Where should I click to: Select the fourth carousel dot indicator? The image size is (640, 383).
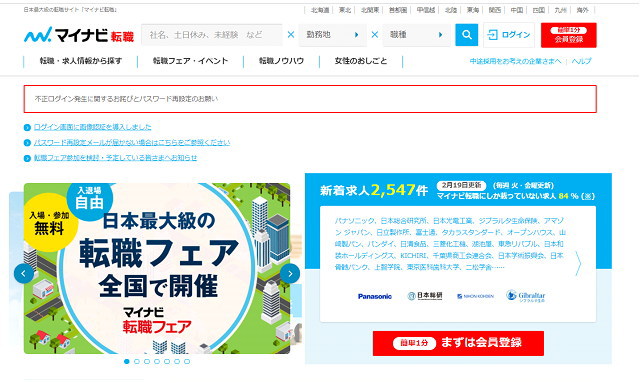(157, 361)
